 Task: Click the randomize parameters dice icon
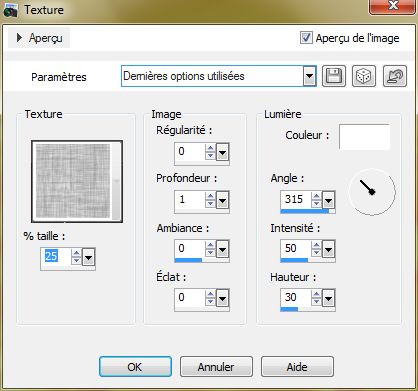[x=364, y=76]
